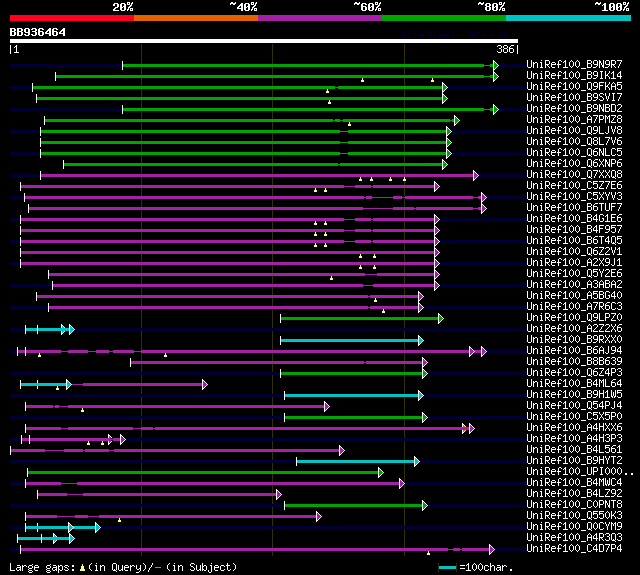Click the cyan alignment bar in the B9HYT2 row
Image resolution: width=640 pixels, height=575 pixels.
358,462
